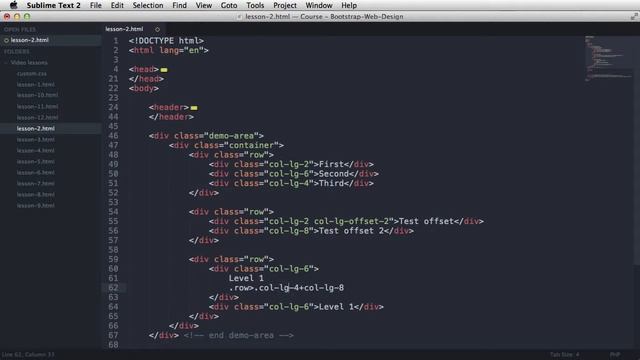Click the word First on line 49
Image resolution: width=640 pixels, height=360 pixels.
point(331,164)
